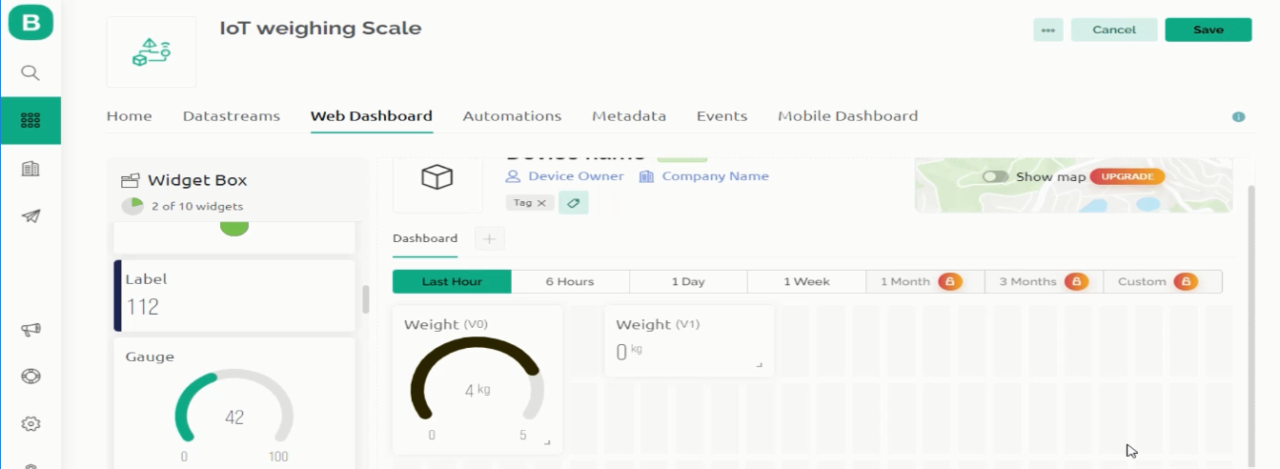Select the Dashboard sub-tab
Screen dimensions: 1280x469
tap(425, 238)
